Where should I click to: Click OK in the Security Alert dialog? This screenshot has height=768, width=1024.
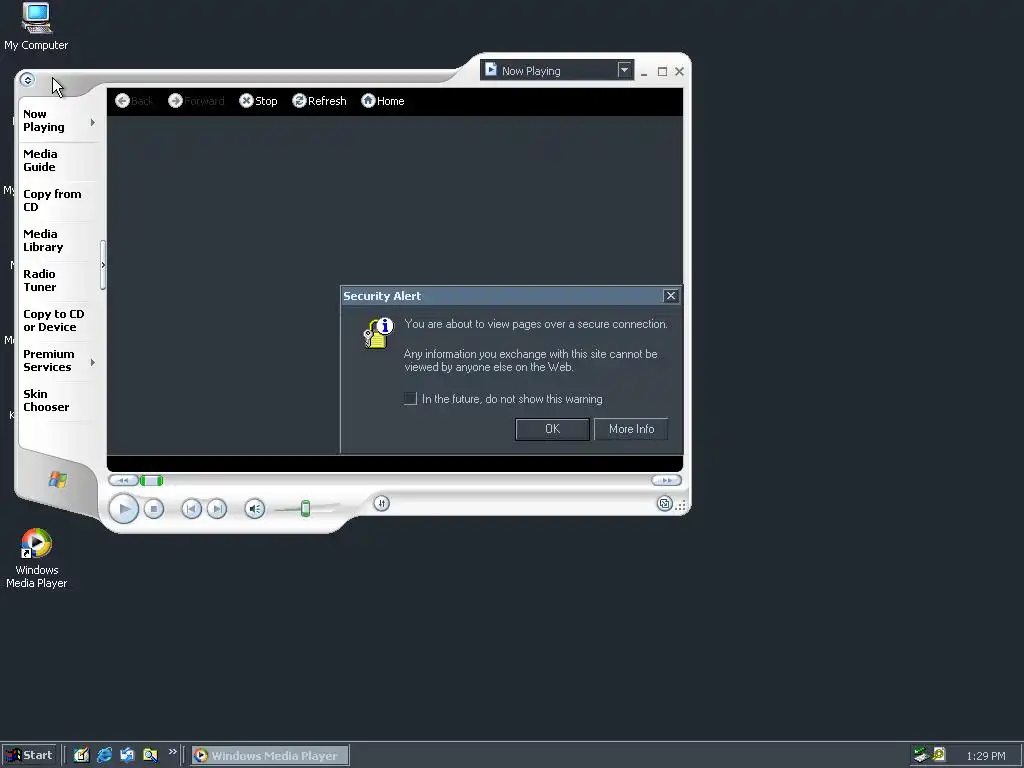coord(552,429)
